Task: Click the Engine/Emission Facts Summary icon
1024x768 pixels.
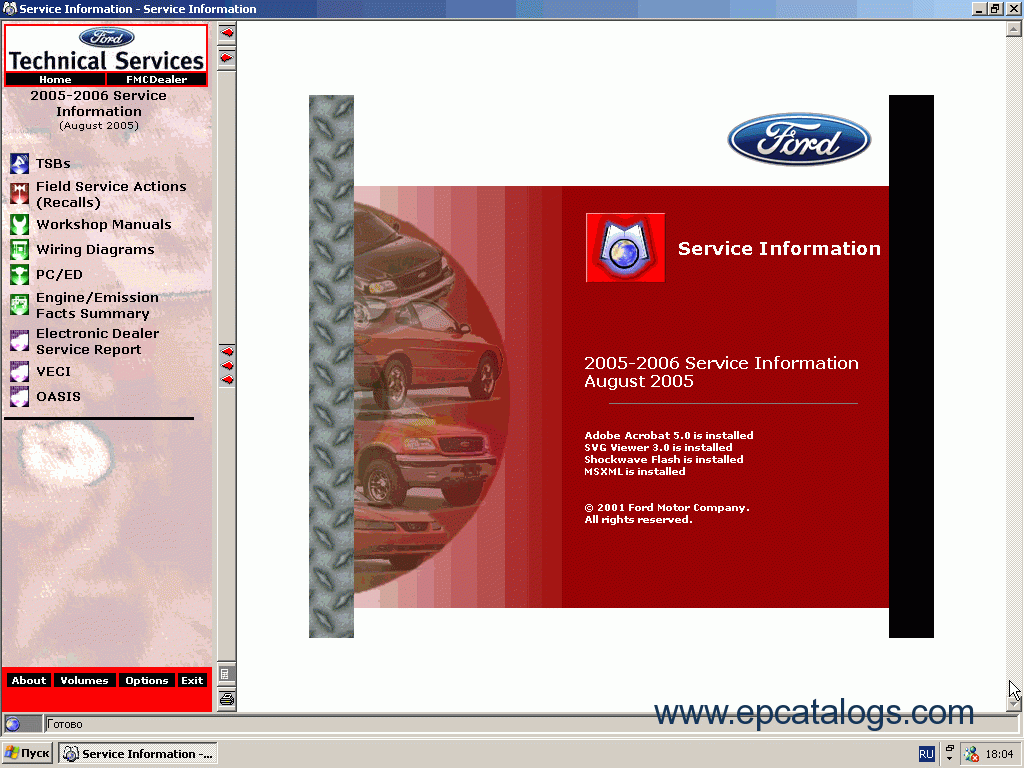Action: tap(20, 305)
